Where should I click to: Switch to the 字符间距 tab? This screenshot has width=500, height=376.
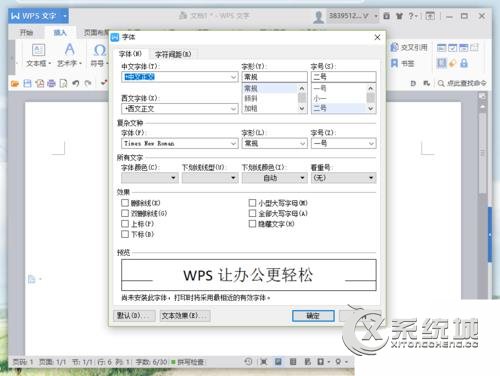[x=173, y=54]
